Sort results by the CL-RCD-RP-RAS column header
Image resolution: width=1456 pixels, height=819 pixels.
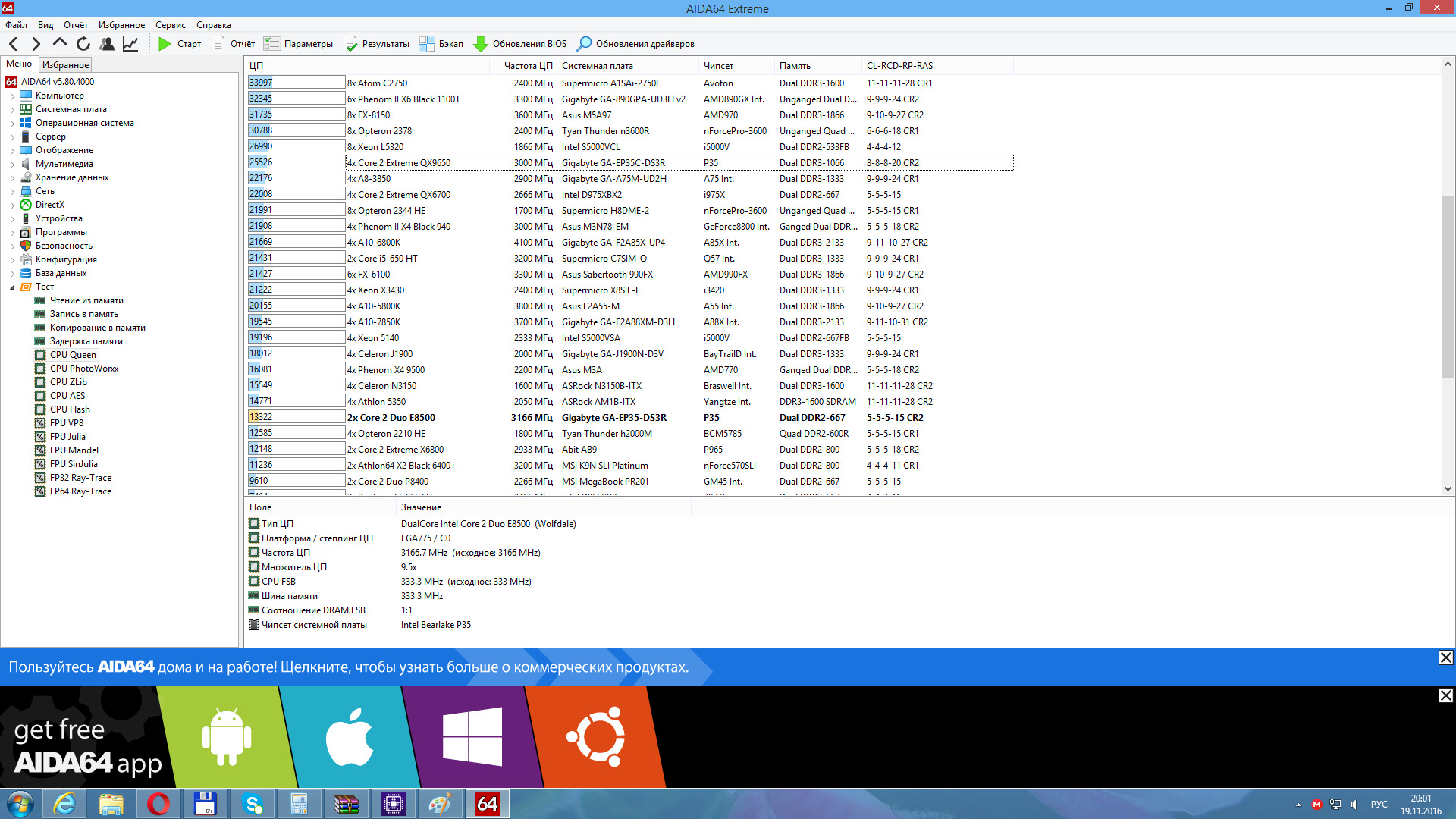click(937, 66)
